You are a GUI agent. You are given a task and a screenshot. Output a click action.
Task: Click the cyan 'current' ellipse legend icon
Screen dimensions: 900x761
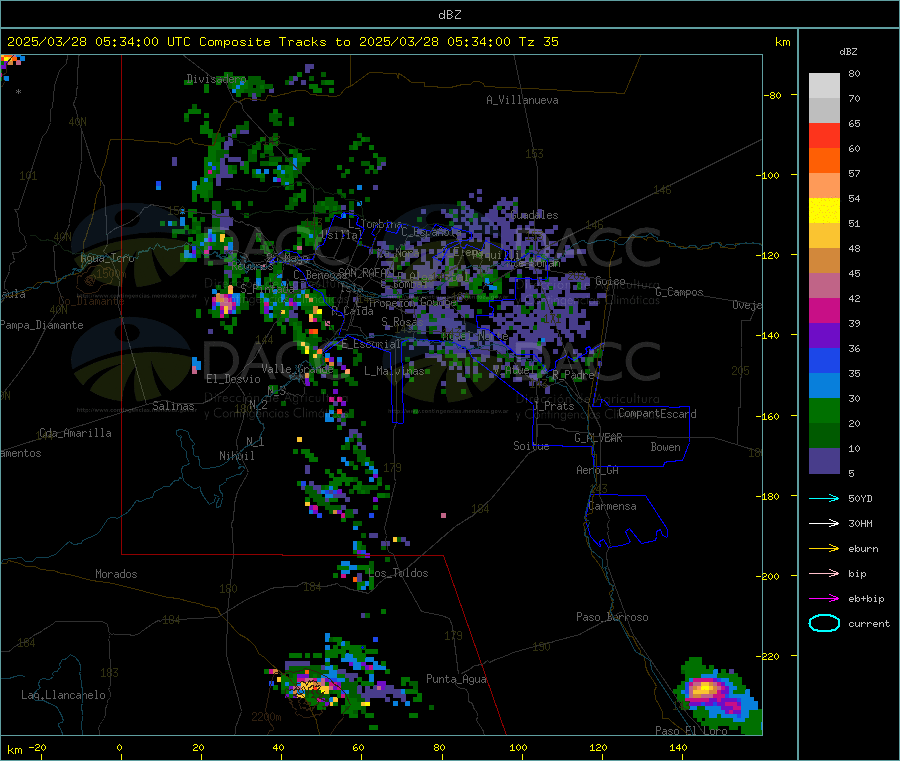pos(824,623)
